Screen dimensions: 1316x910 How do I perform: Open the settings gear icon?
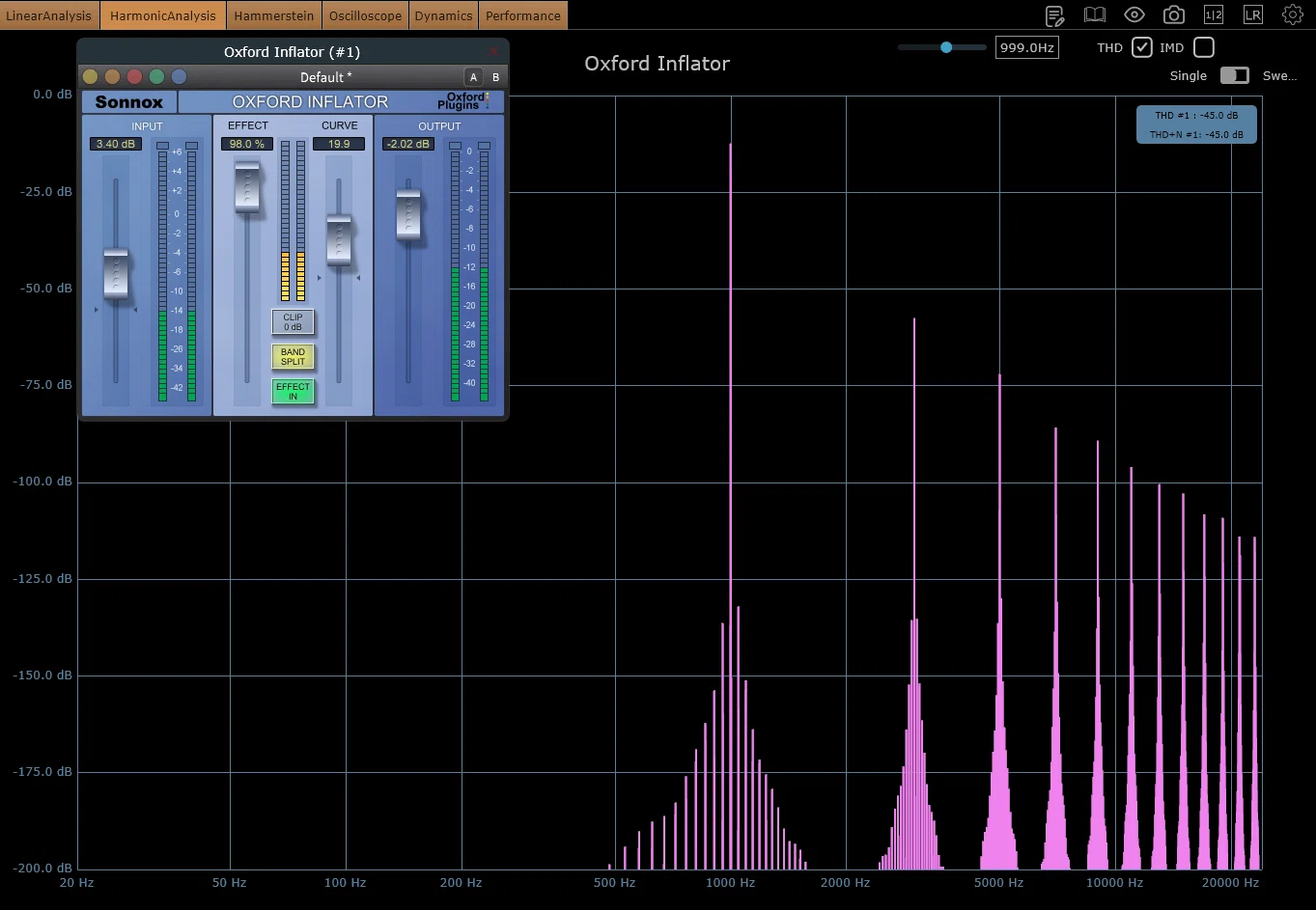tap(1293, 14)
